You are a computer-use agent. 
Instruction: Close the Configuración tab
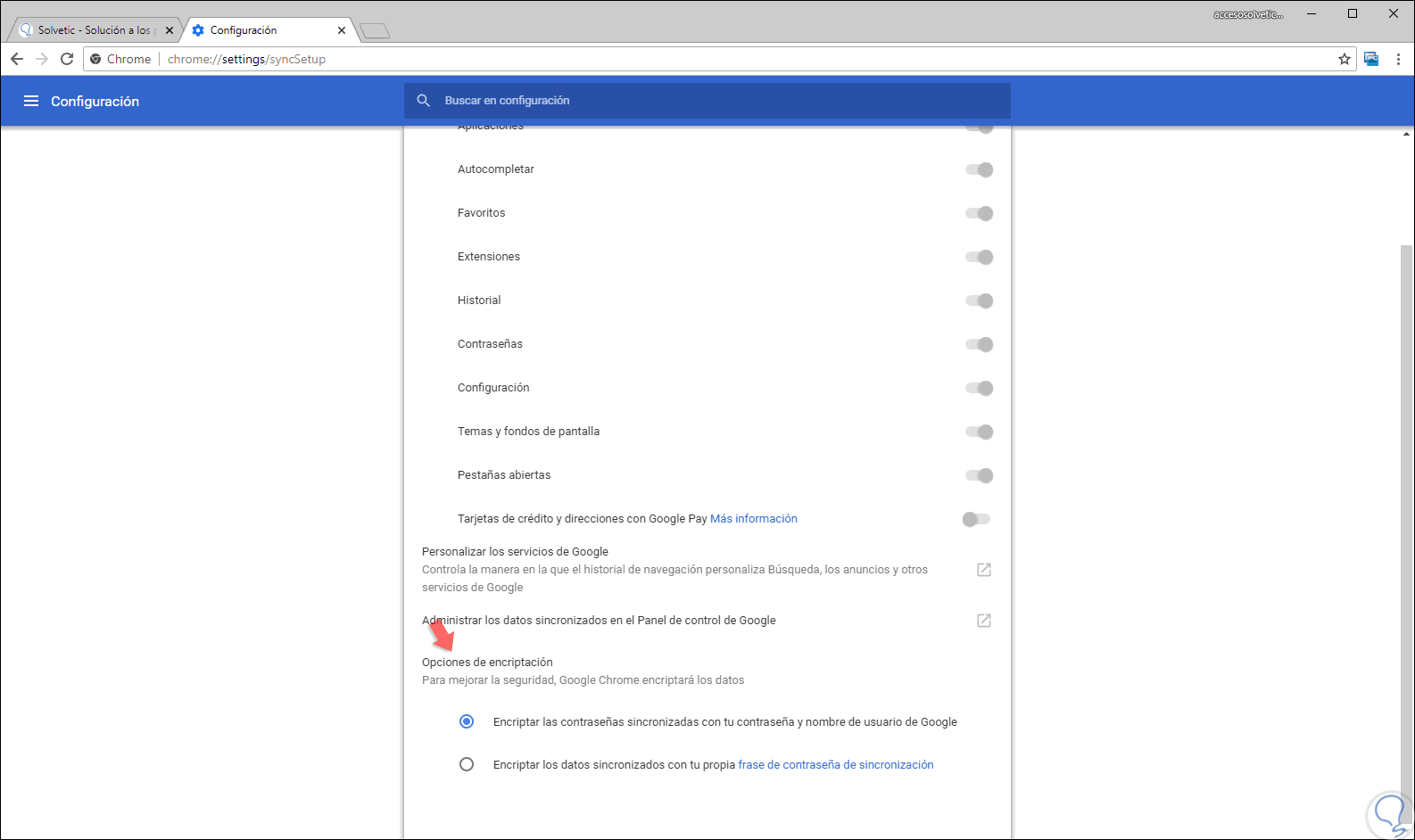coord(342,30)
